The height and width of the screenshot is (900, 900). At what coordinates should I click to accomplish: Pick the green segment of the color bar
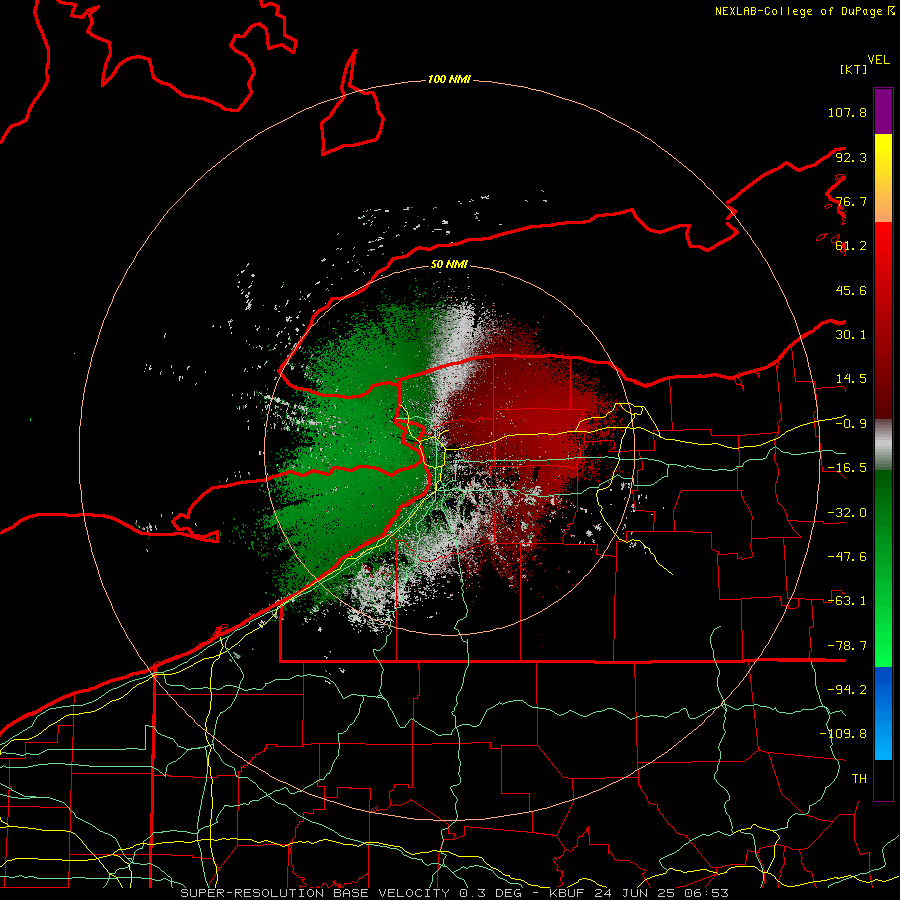(883, 569)
